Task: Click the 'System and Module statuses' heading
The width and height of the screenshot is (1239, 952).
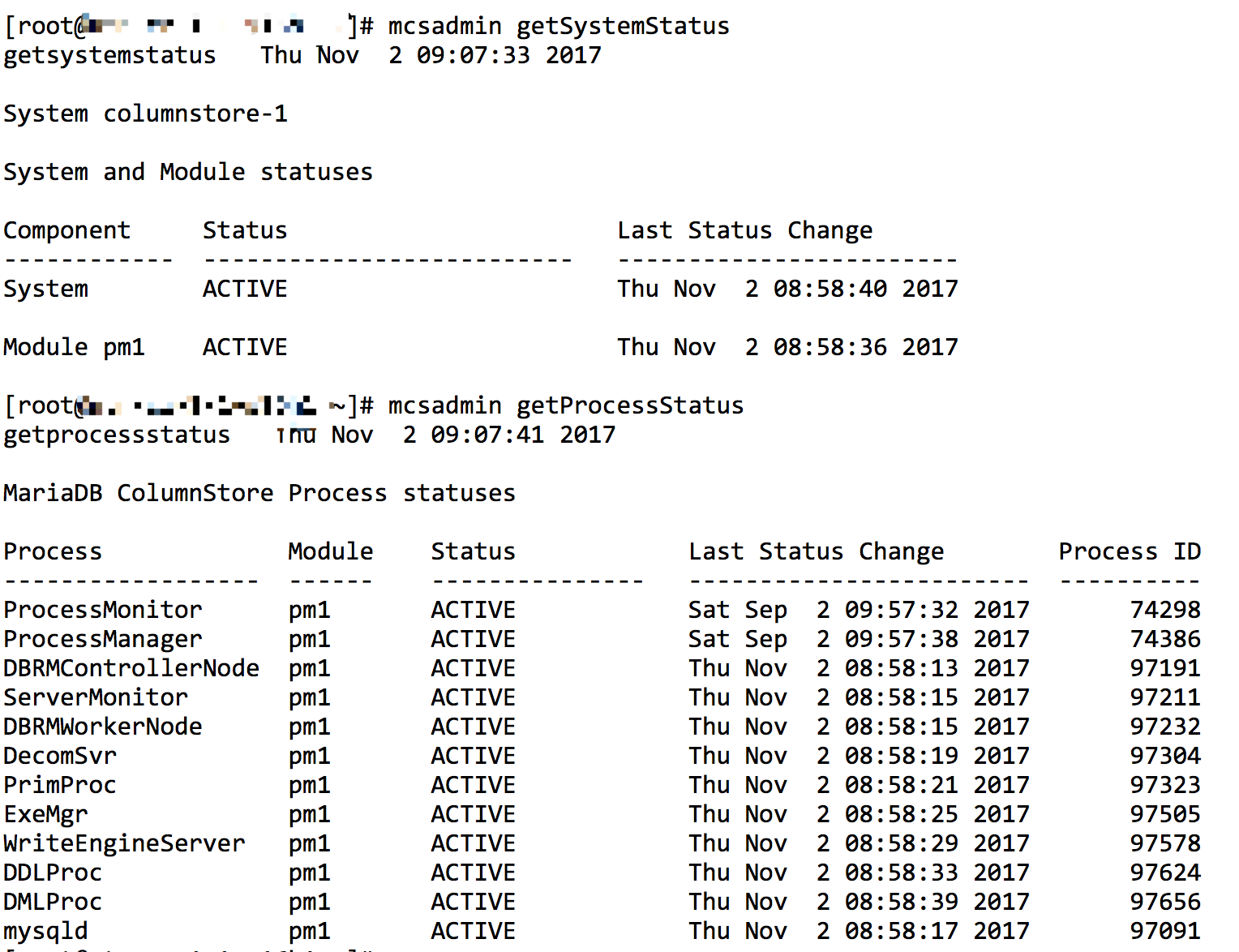Action: click(x=188, y=172)
